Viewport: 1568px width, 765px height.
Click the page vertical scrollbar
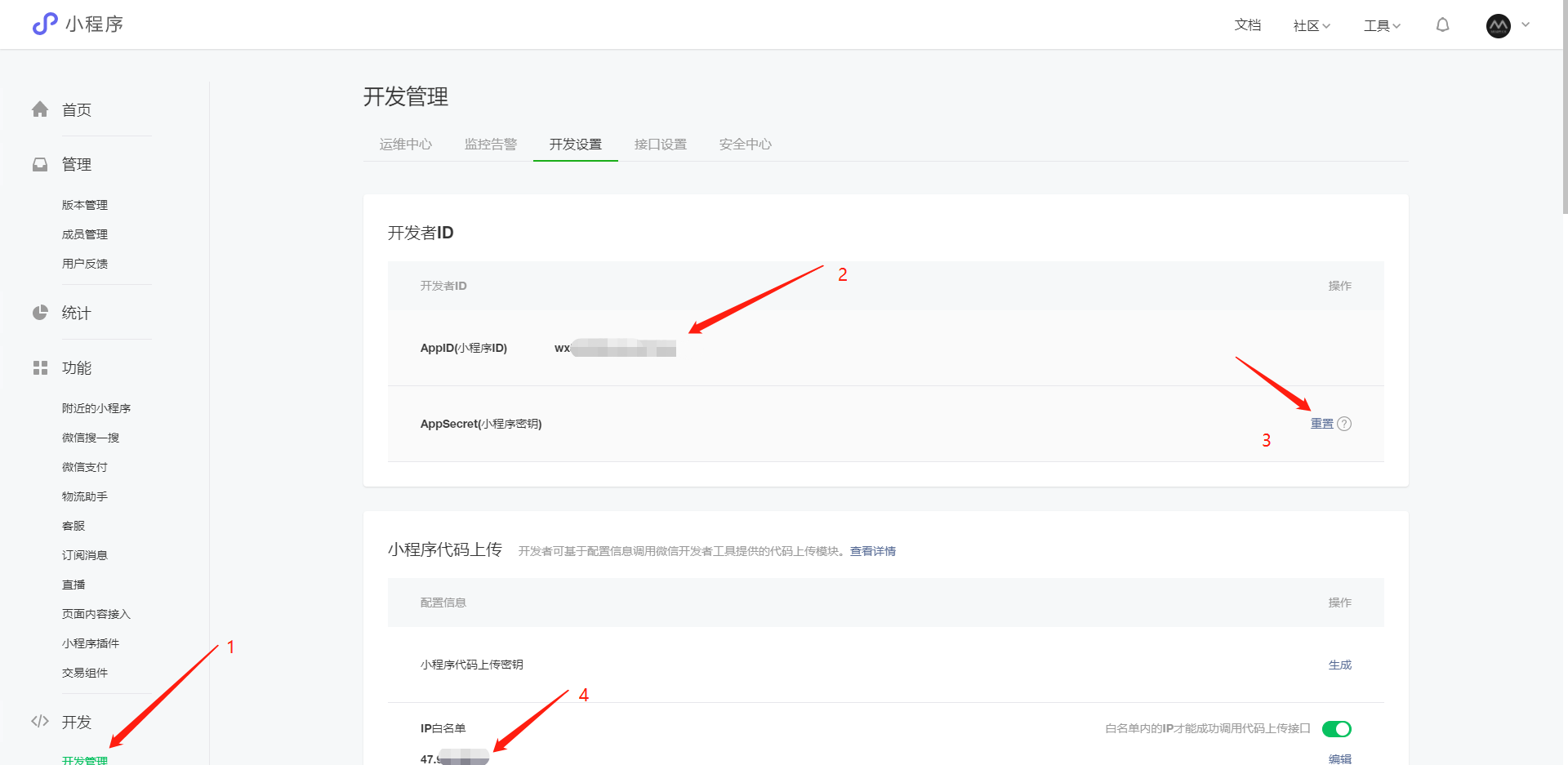point(1564,106)
